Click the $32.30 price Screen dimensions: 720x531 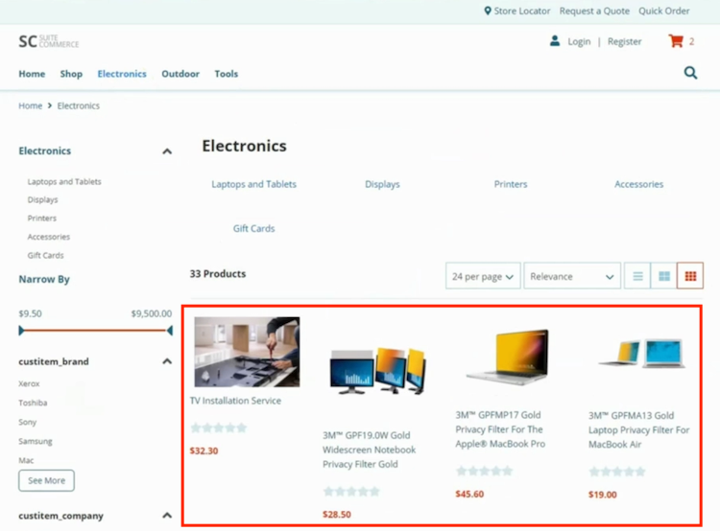[204, 451]
